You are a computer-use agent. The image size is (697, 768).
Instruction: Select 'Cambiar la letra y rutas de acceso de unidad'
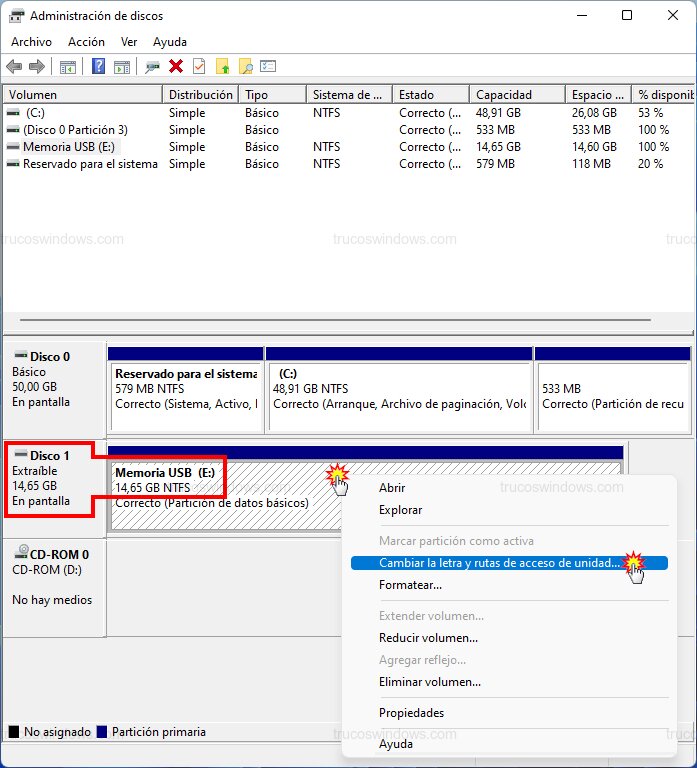click(499, 563)
